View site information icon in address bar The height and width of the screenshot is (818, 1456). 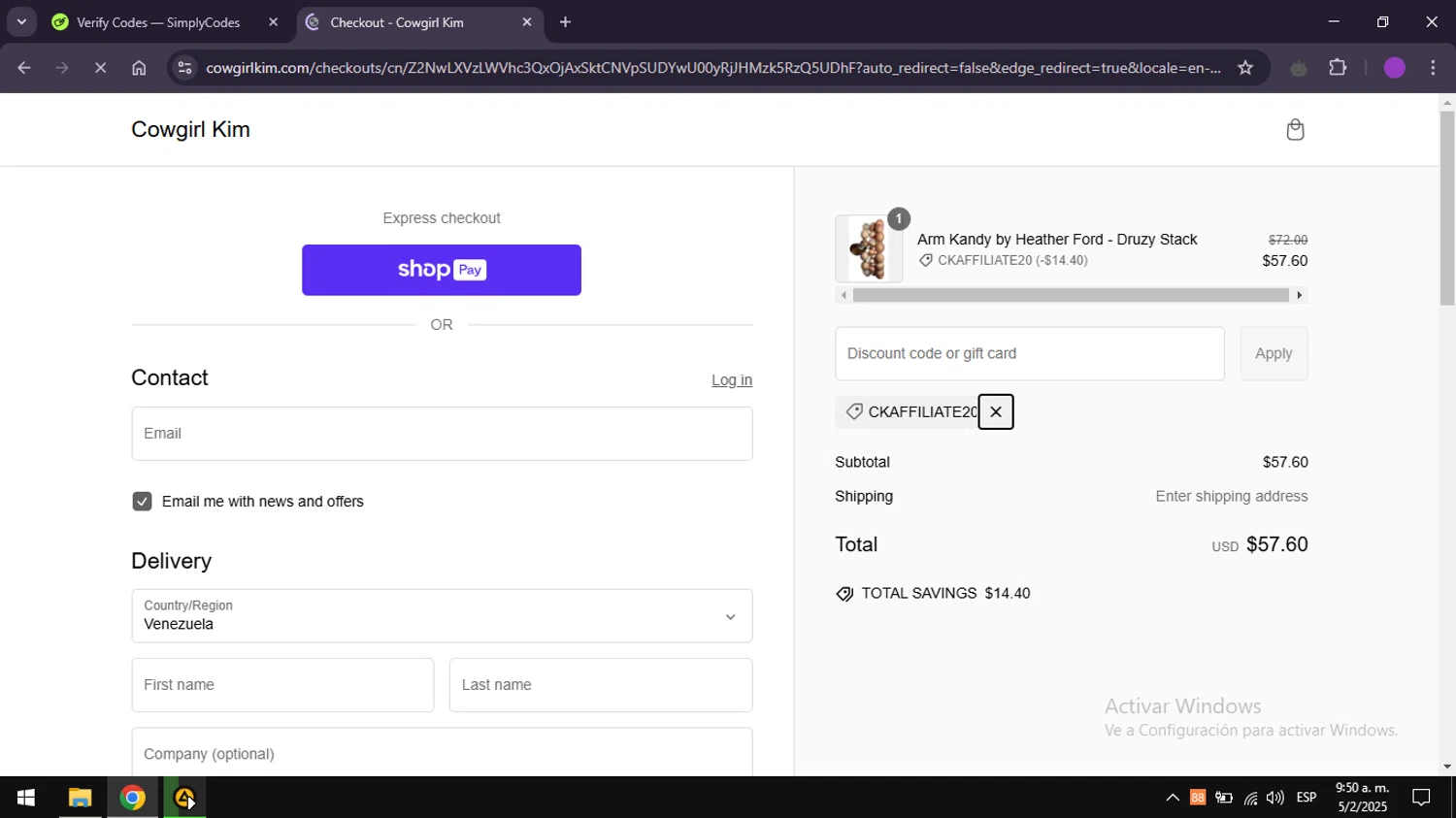click(x=184, y=68)
